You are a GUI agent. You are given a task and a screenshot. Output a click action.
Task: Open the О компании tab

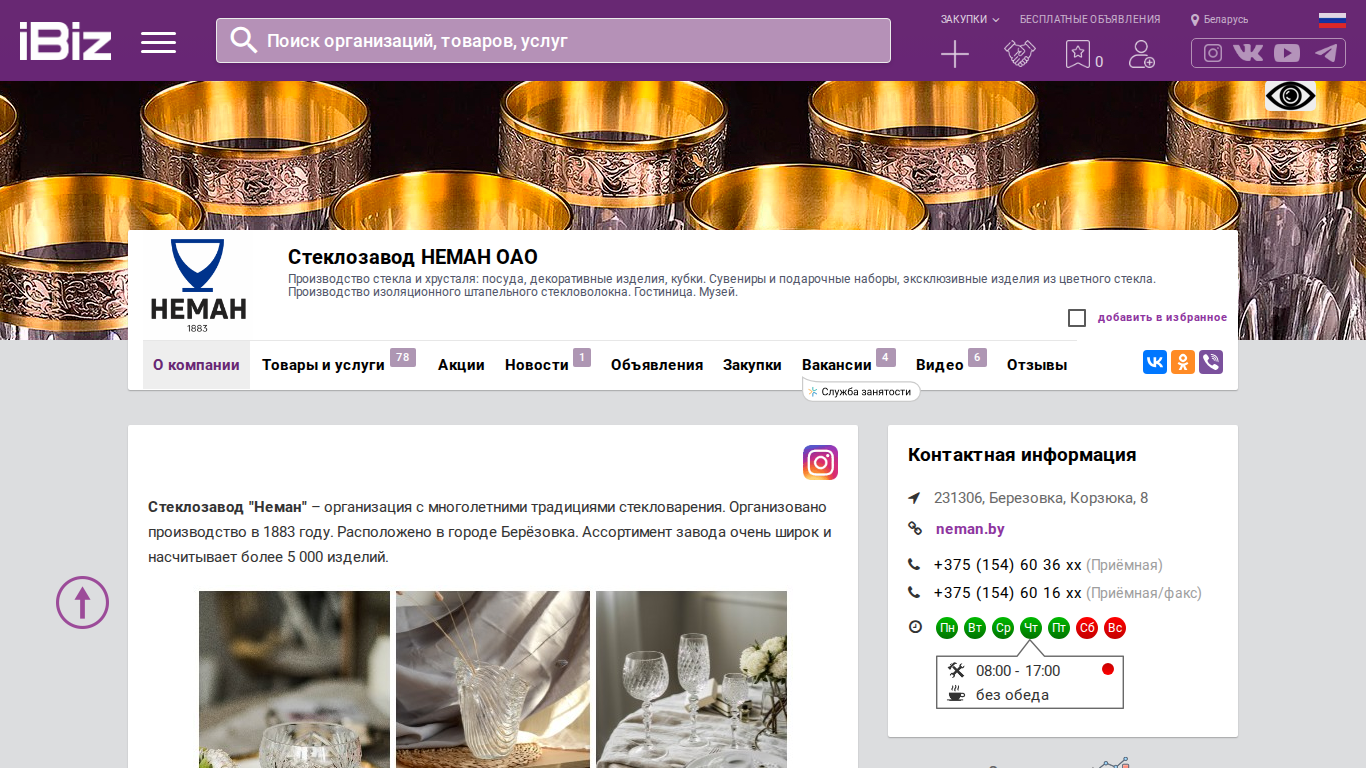tap(196, 365)
